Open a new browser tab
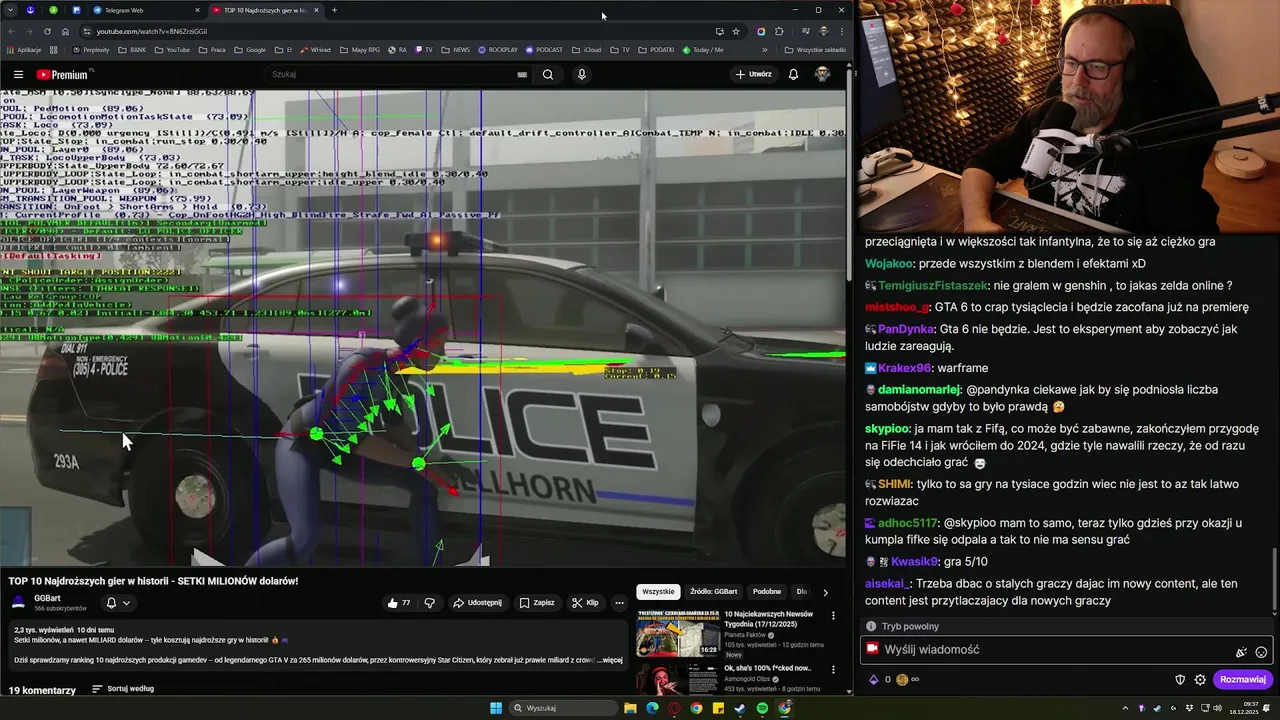This screenshot has width=1280, height=720. tap(334, 10)
